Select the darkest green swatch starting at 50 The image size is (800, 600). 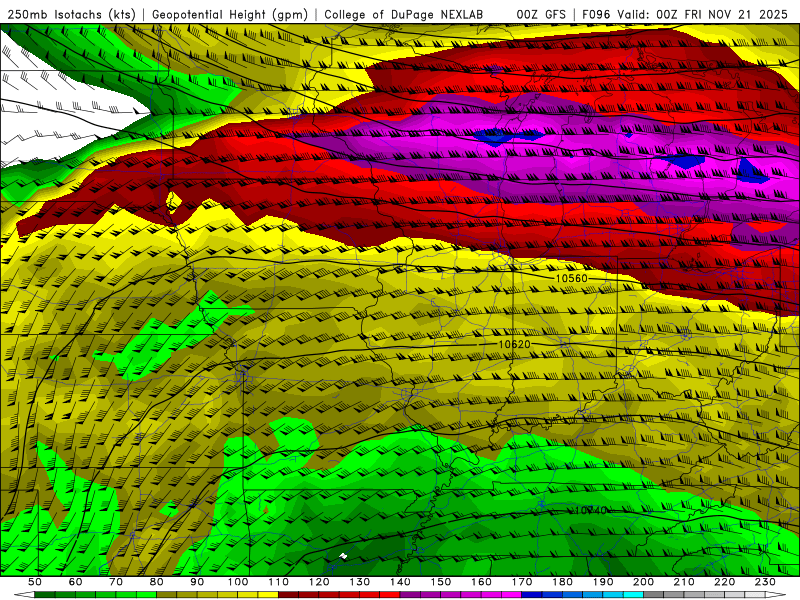point(45,594)
